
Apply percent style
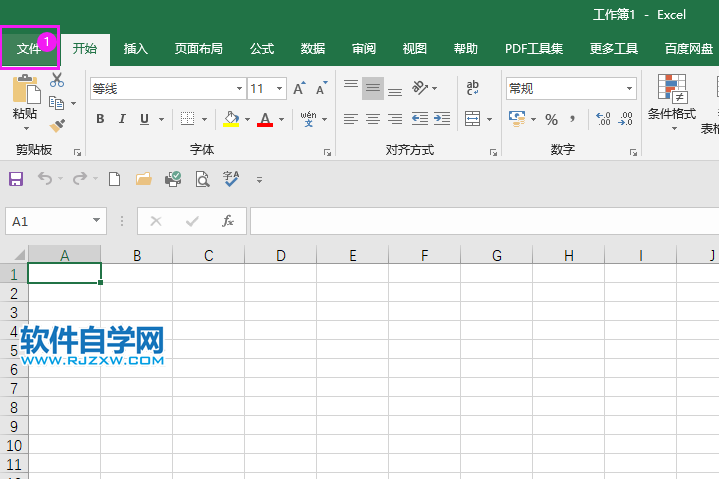click(552, 120)
